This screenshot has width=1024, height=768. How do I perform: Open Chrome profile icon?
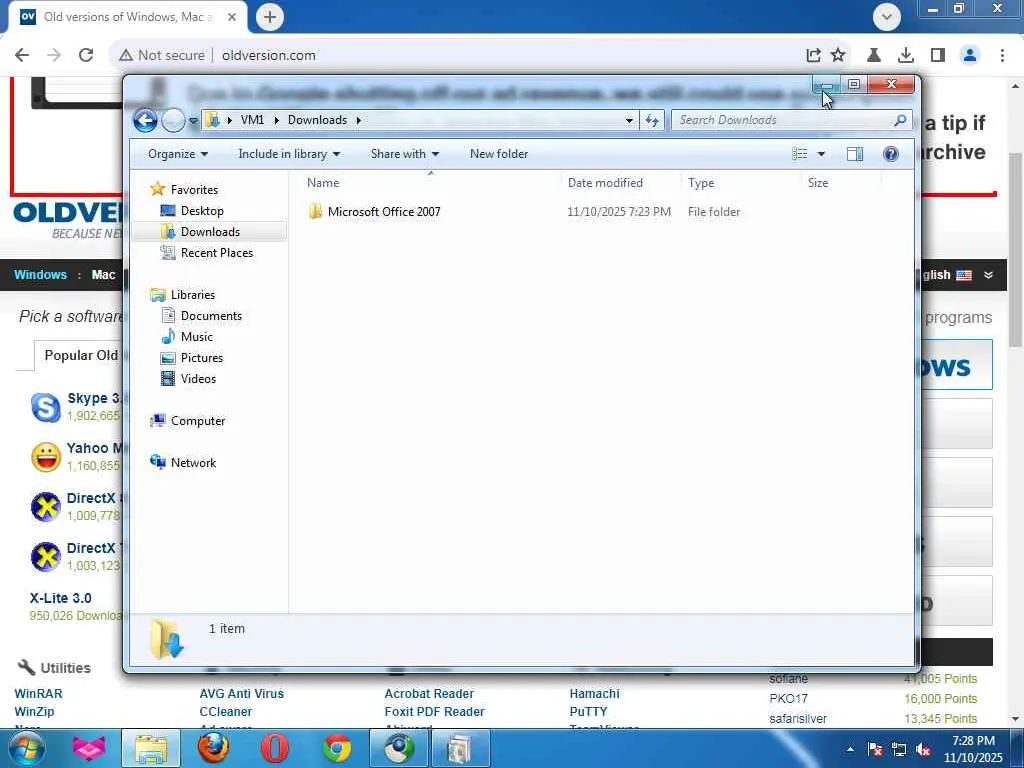coord(970,56)
